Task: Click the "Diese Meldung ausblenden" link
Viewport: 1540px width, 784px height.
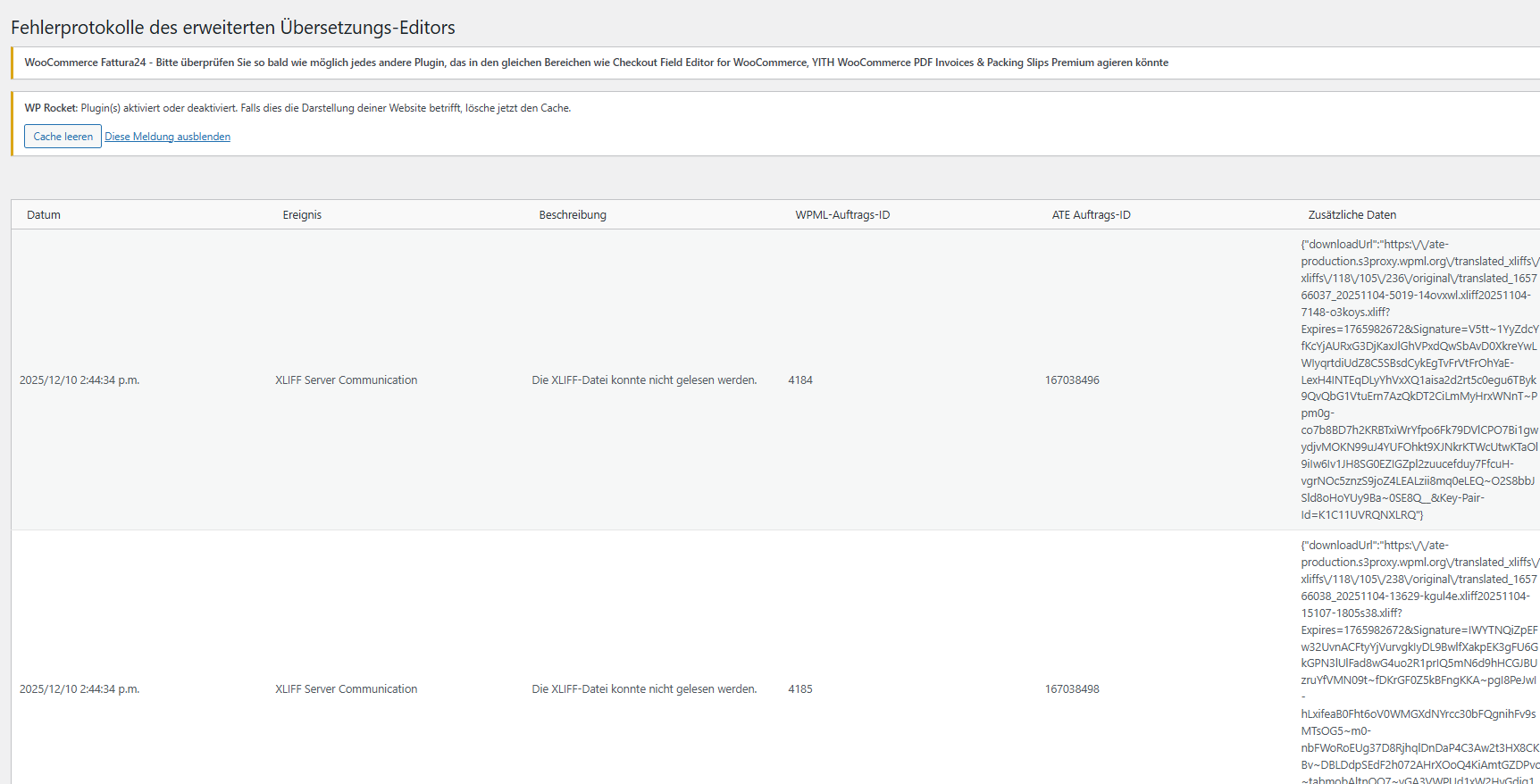Action: pyautogui.click(x=167, y=137)
